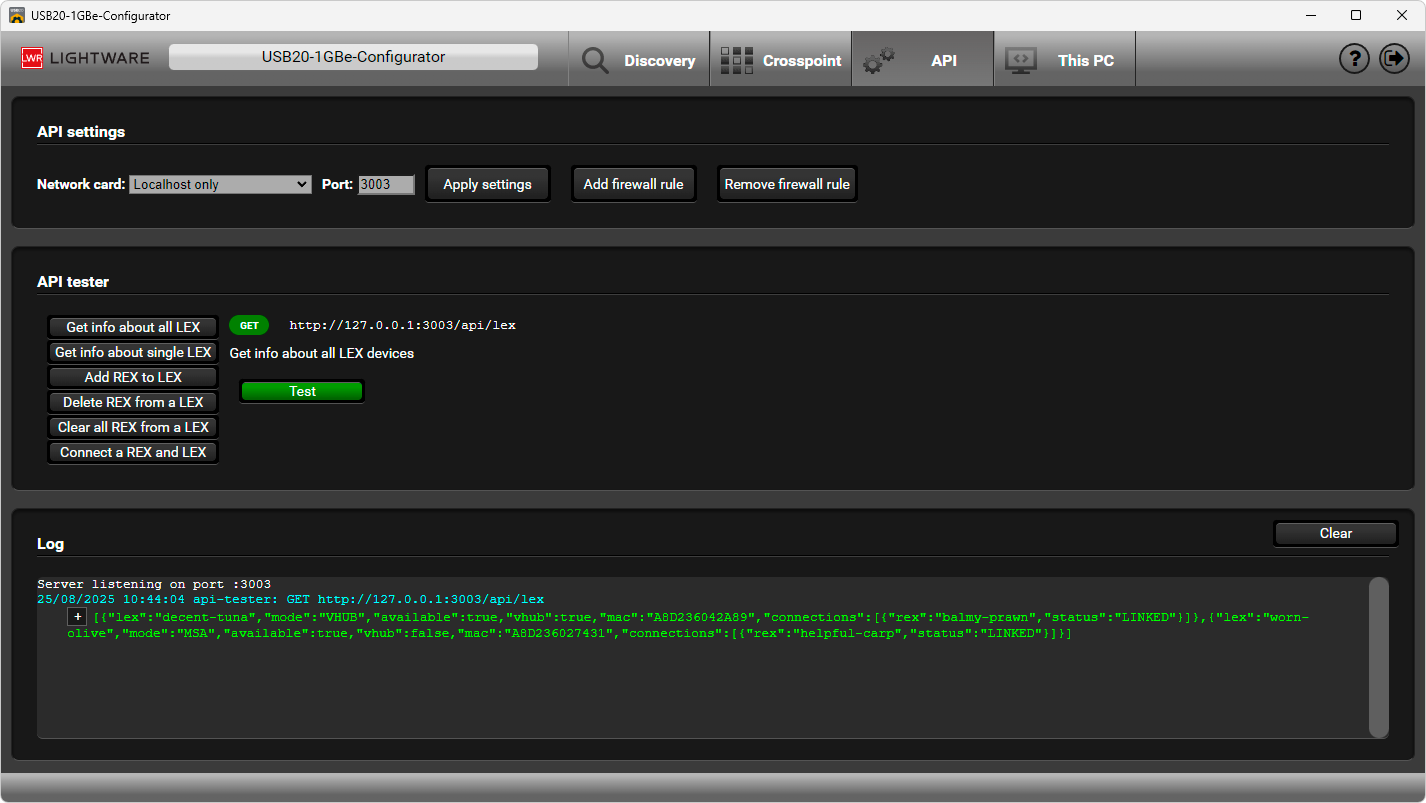The width and height of the screenshot is (1426, 803).
Task: Click the exit arrow icon
Action: [1394, 59]
